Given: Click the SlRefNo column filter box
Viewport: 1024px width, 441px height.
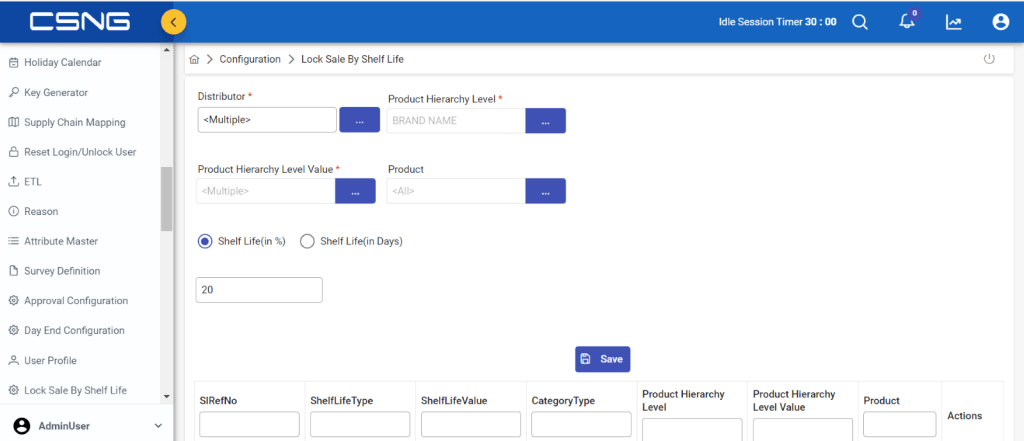Looking at the screenshot, I should [x=249, y=424].
